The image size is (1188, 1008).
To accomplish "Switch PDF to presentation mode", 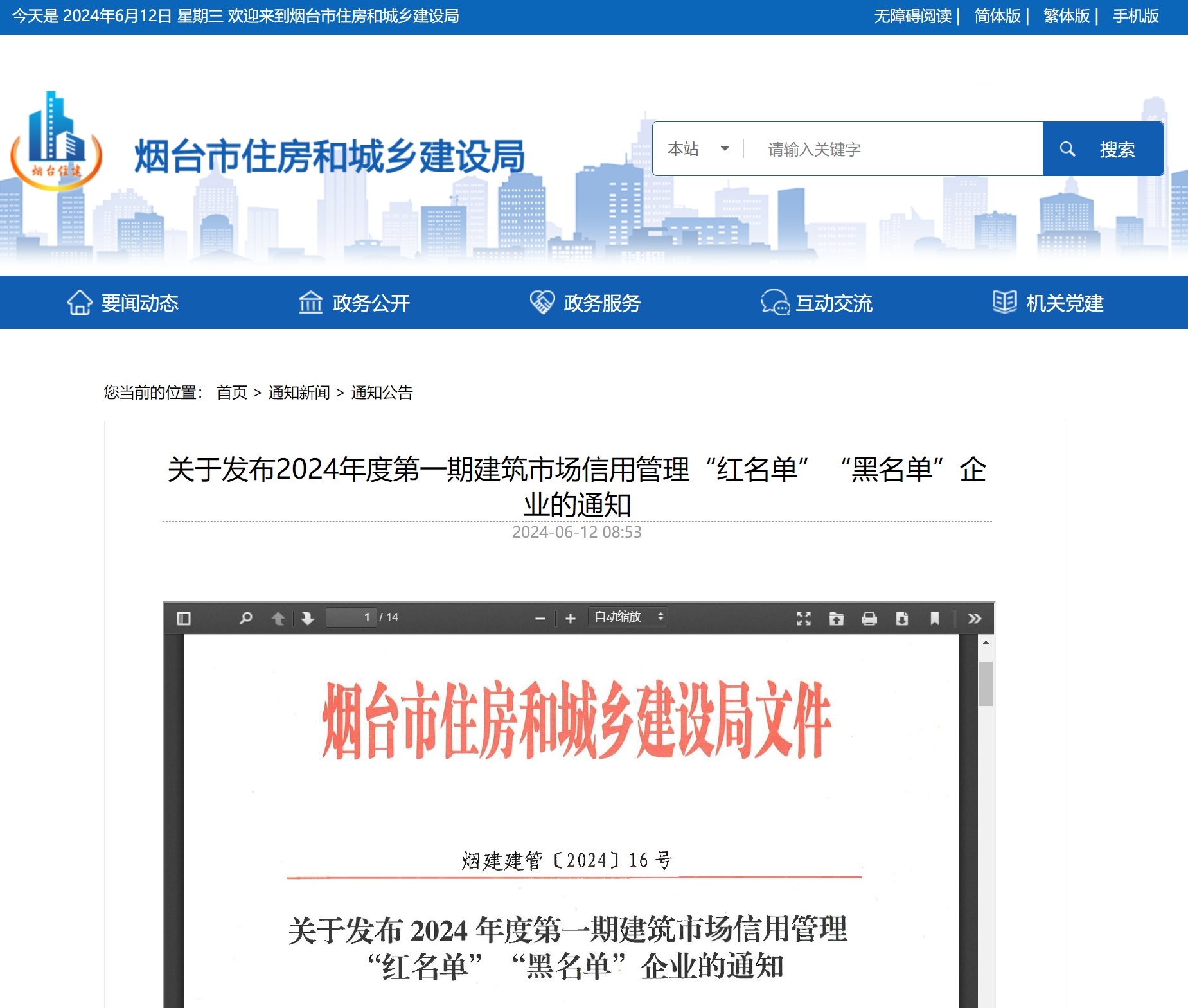I will (x=803, y=618).
